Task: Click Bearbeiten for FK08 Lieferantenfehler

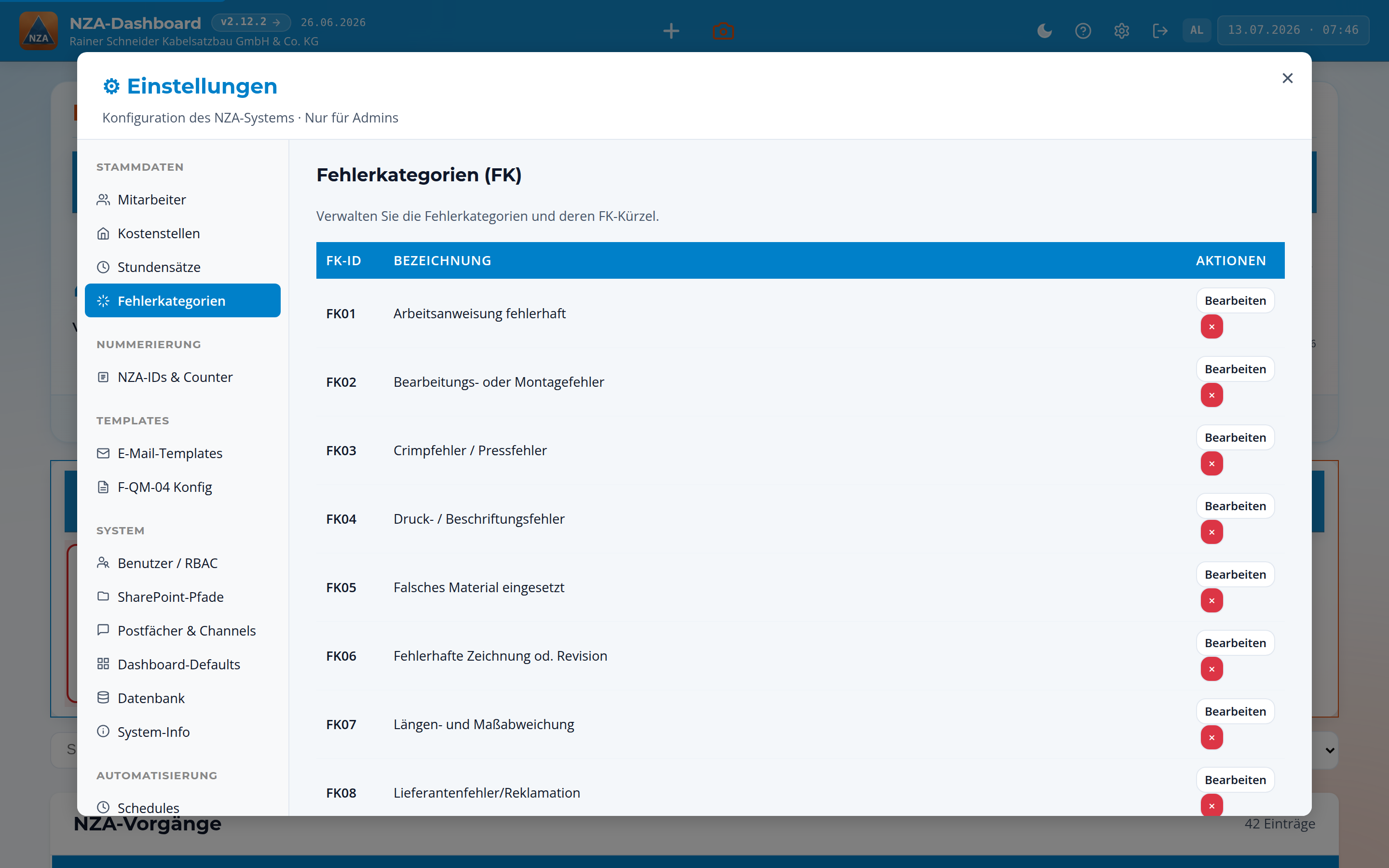Action: 1235,780
